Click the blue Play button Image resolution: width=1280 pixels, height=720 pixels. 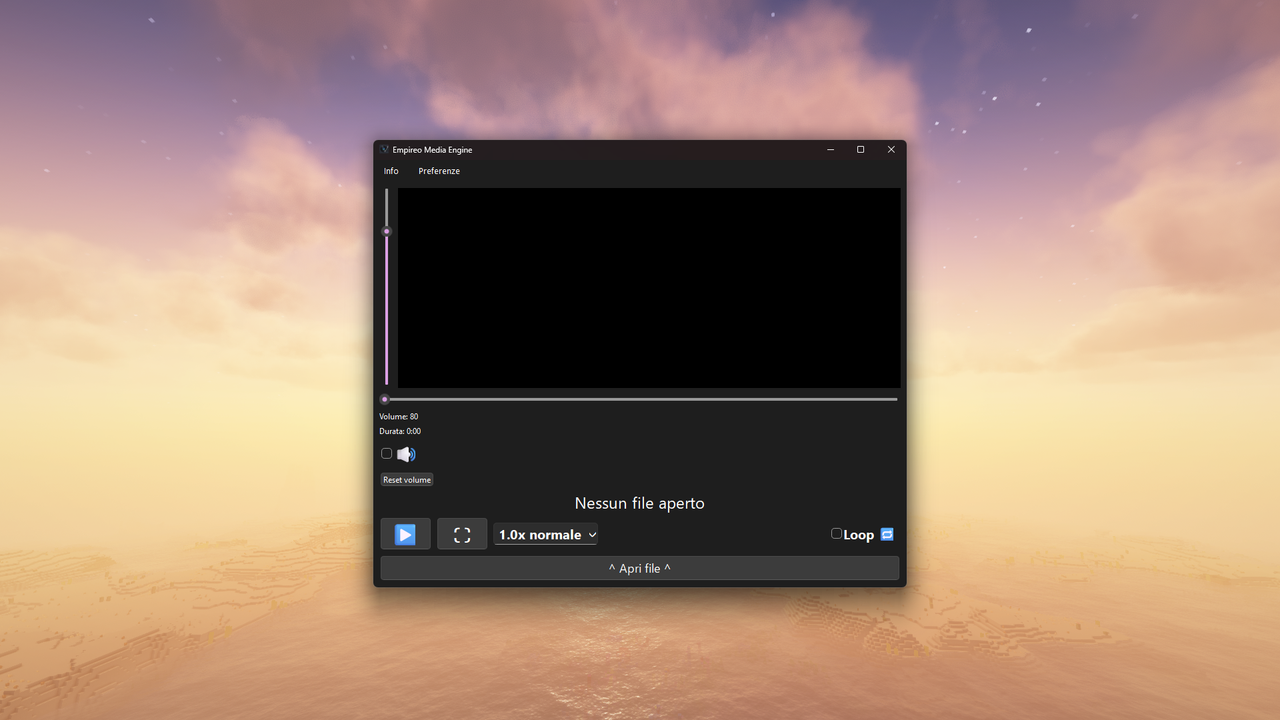click(x=405, y=534)
